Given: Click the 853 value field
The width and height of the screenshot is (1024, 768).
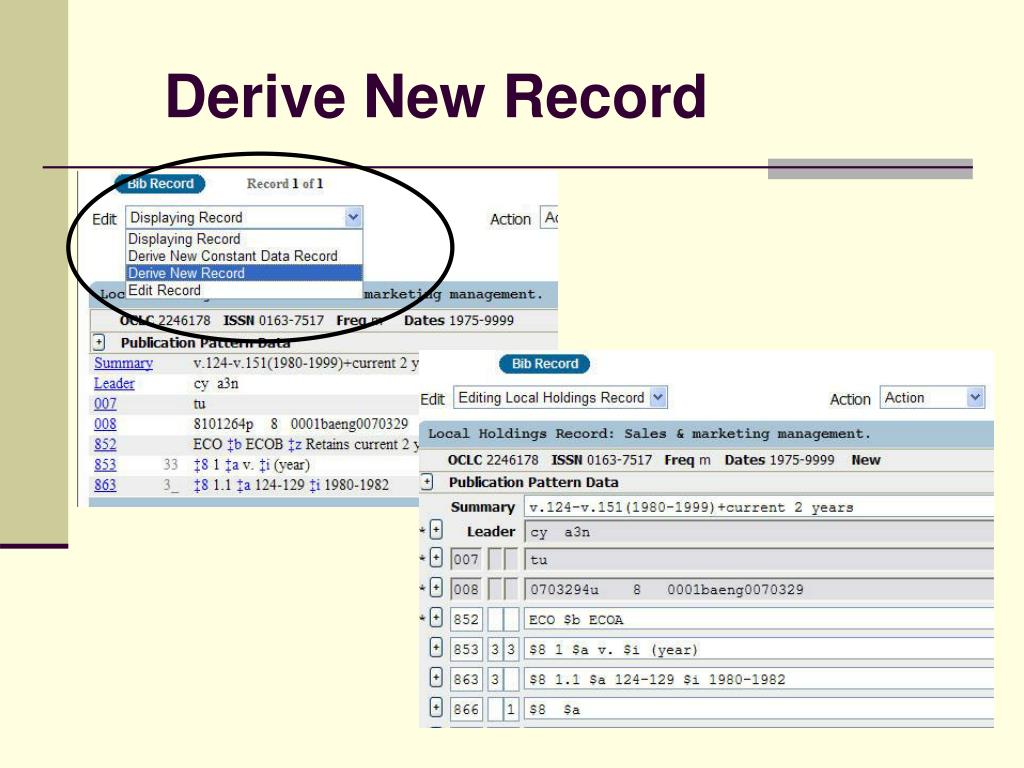Looking at the screenshot, I should 759,649.
